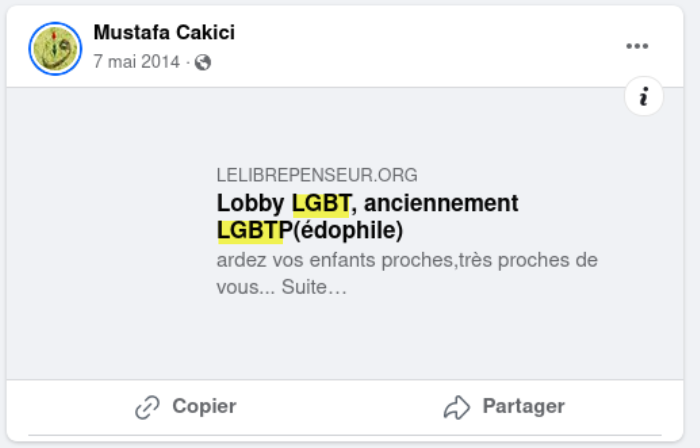Click the chain-link Copier icon
700x448 pixels.
tap(148, 407)
